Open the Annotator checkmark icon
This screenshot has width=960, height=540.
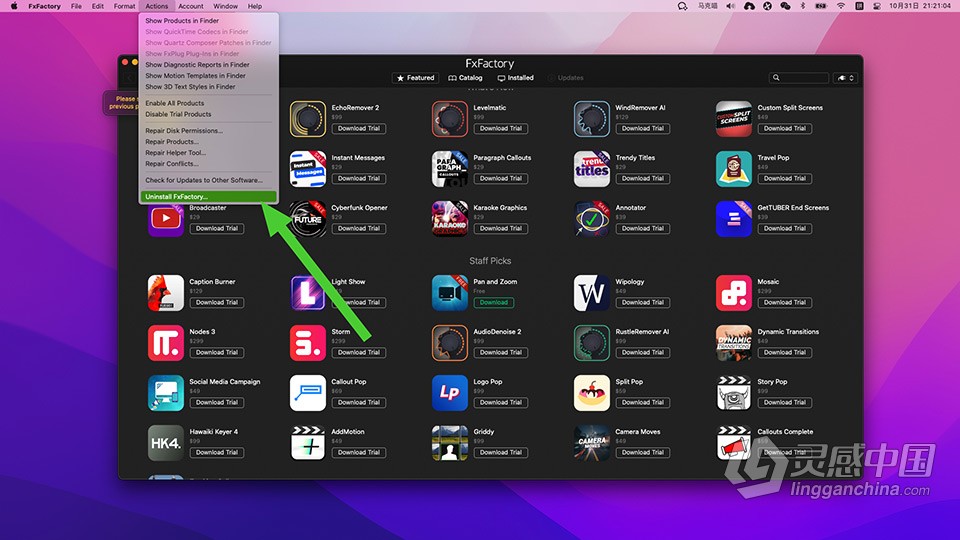591,219
